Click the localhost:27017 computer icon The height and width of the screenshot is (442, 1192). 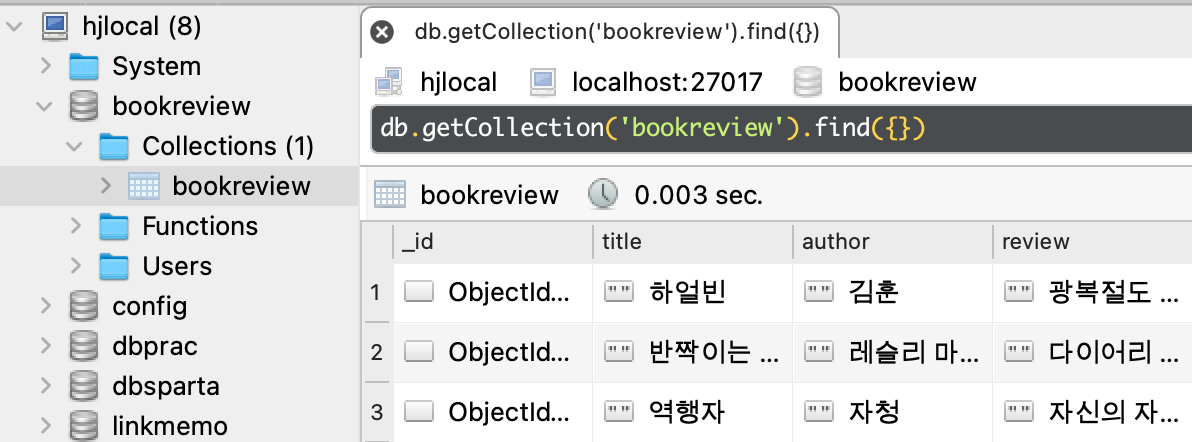(x=542, y=81)
